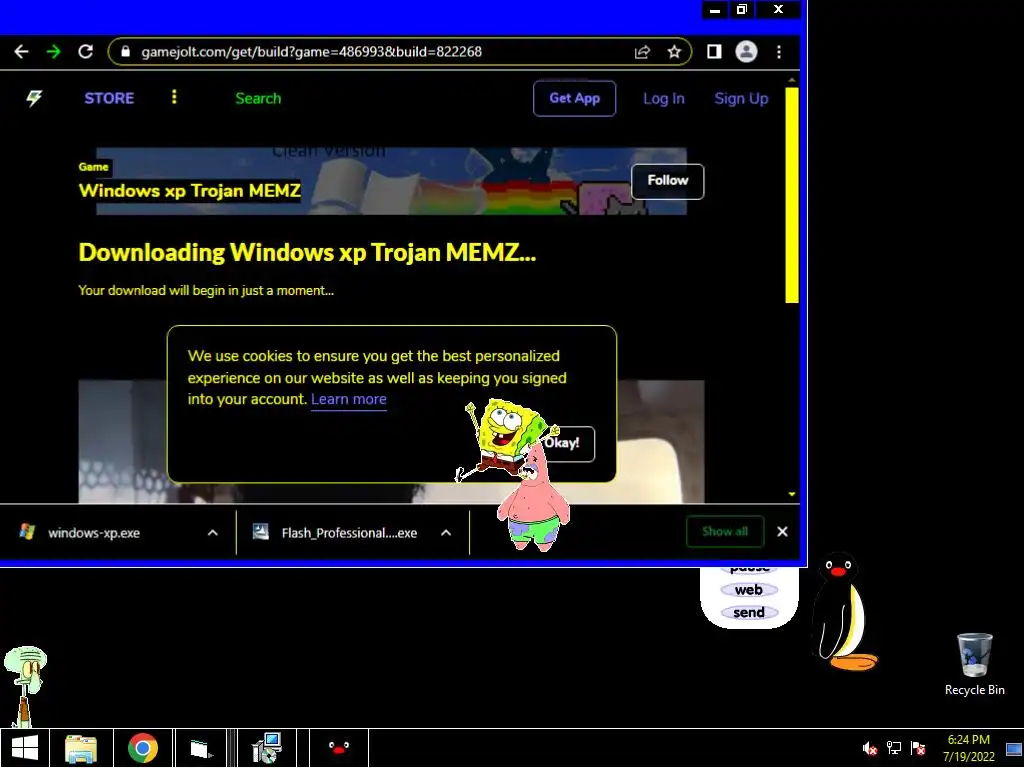Restore down the Chrome window
Viewport: 1024px width, 768px height.
point(742,9)
